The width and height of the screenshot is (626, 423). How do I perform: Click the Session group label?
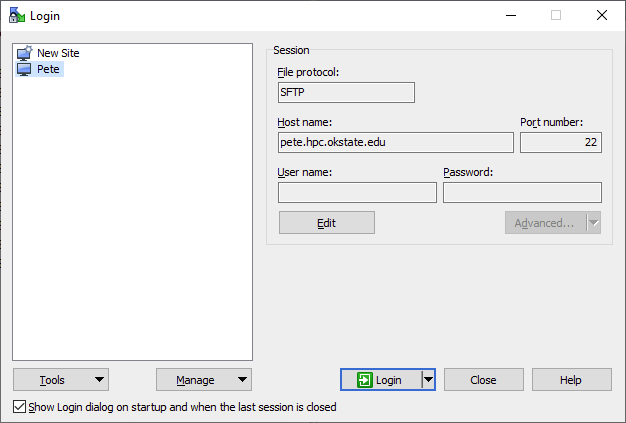click(291, 50)
